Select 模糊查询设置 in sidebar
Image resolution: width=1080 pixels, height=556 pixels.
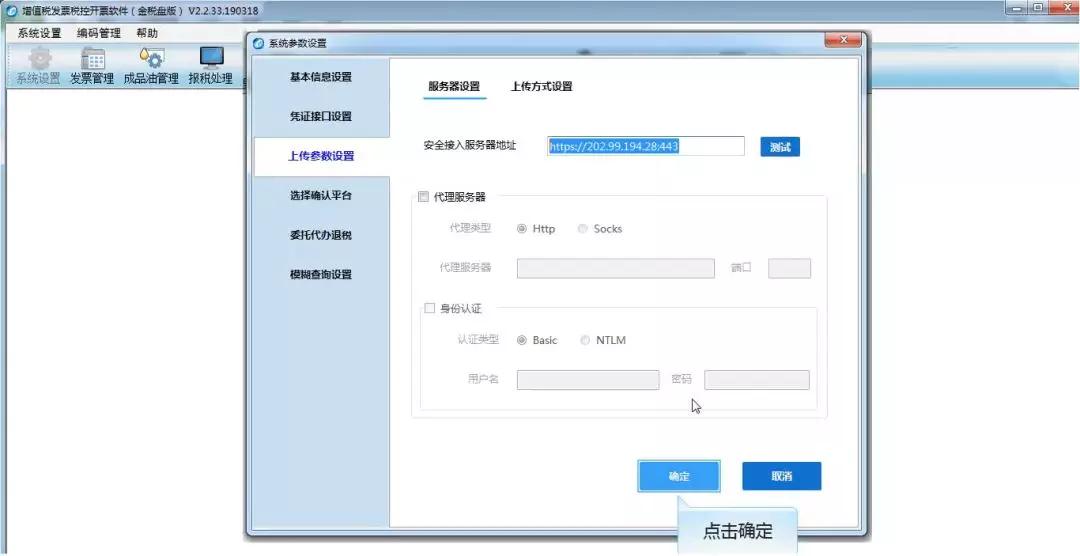(321, 274)
